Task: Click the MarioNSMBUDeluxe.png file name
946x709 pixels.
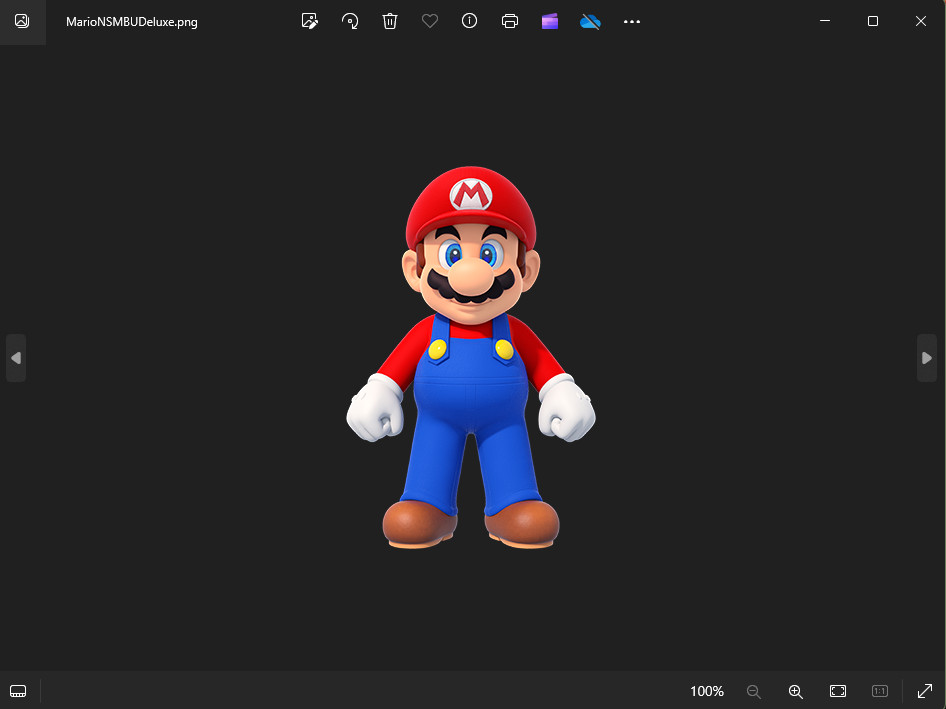Action: coord(132,22)
